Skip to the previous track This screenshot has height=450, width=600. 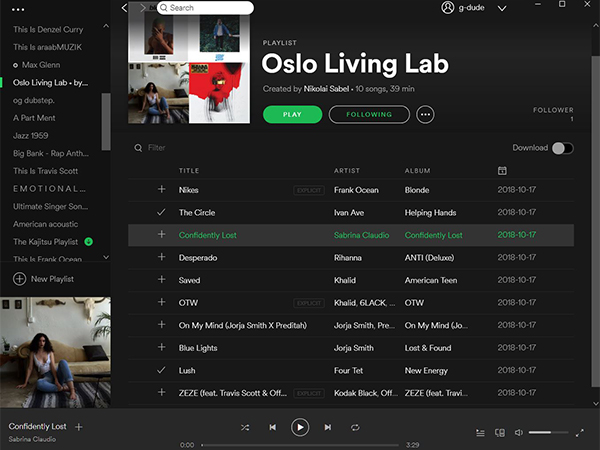(272, 427)
